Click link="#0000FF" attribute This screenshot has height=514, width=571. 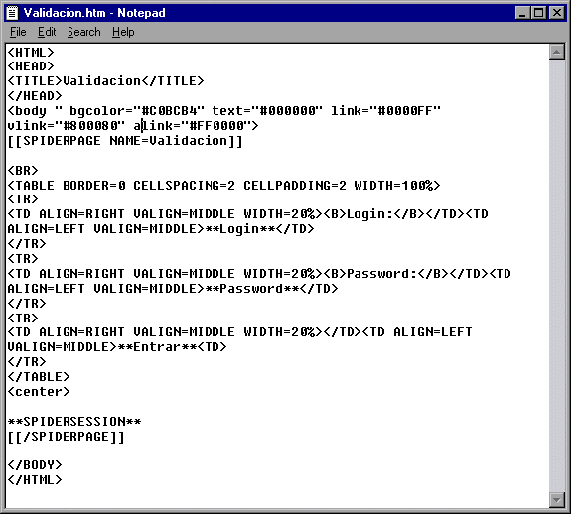(386, 110)
